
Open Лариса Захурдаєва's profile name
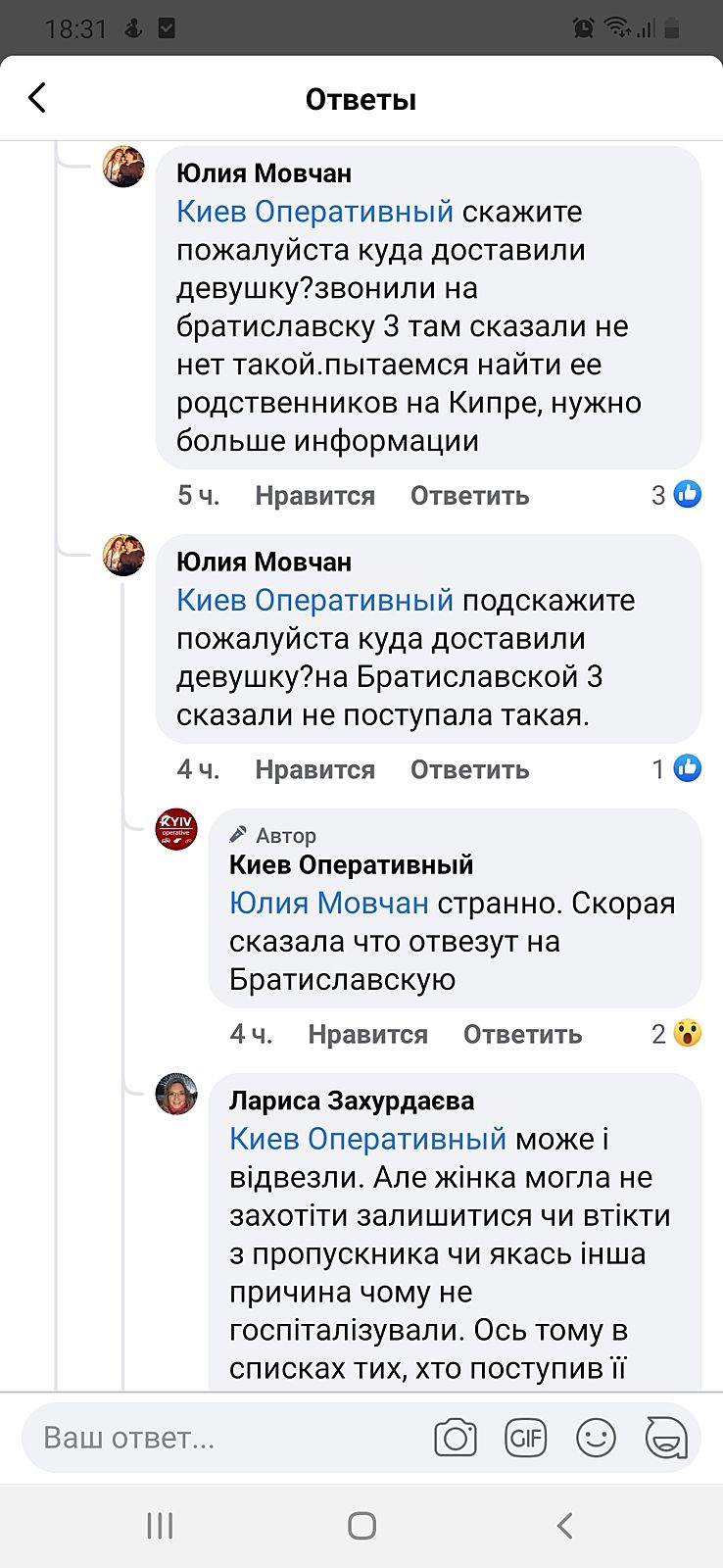click(351, 1101)
